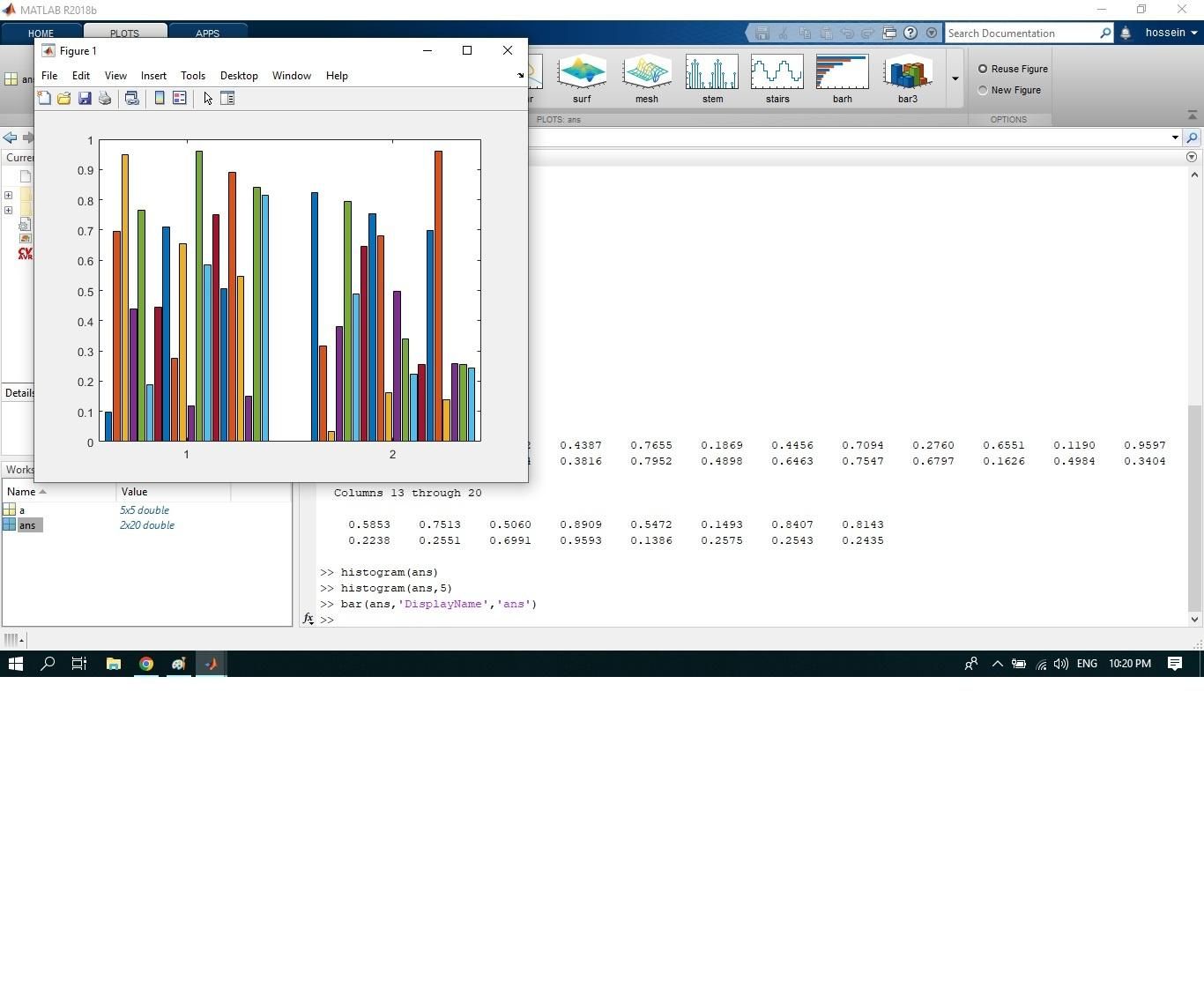
Task: Click Save Figure floppy-disk icon
Action: click(x=85, y=99)
